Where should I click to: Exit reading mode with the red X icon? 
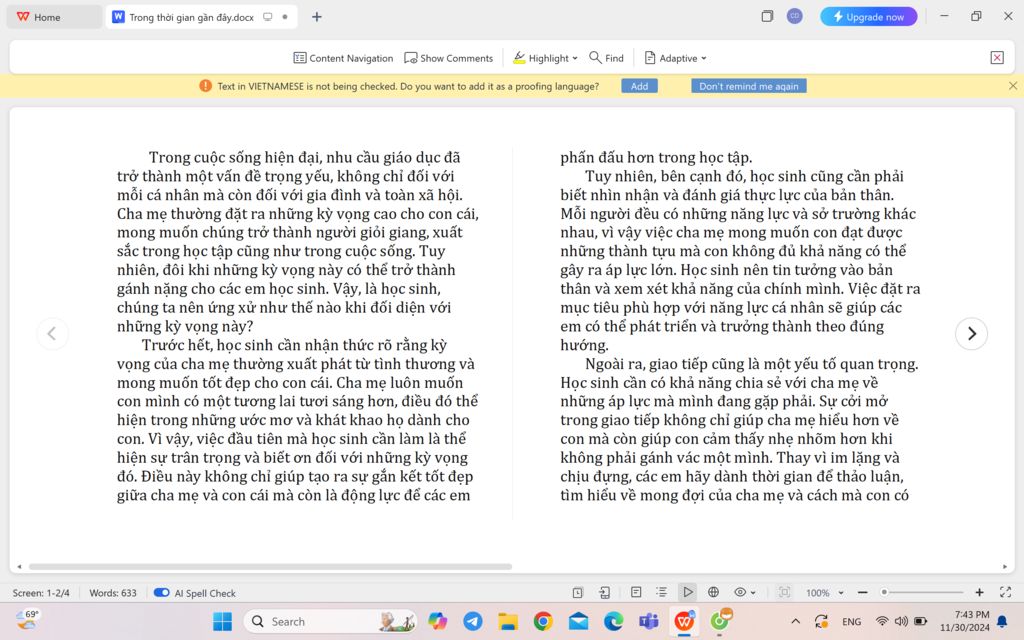click(x=997, y=58)
